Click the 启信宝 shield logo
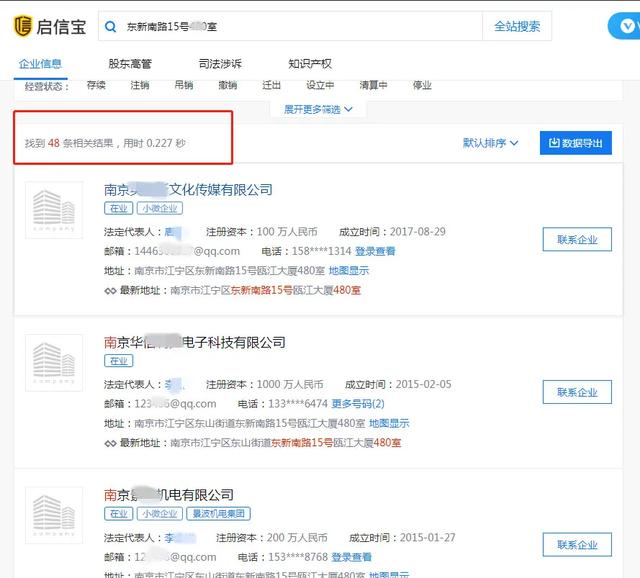The image size is (640, 578). coord(22,26)
